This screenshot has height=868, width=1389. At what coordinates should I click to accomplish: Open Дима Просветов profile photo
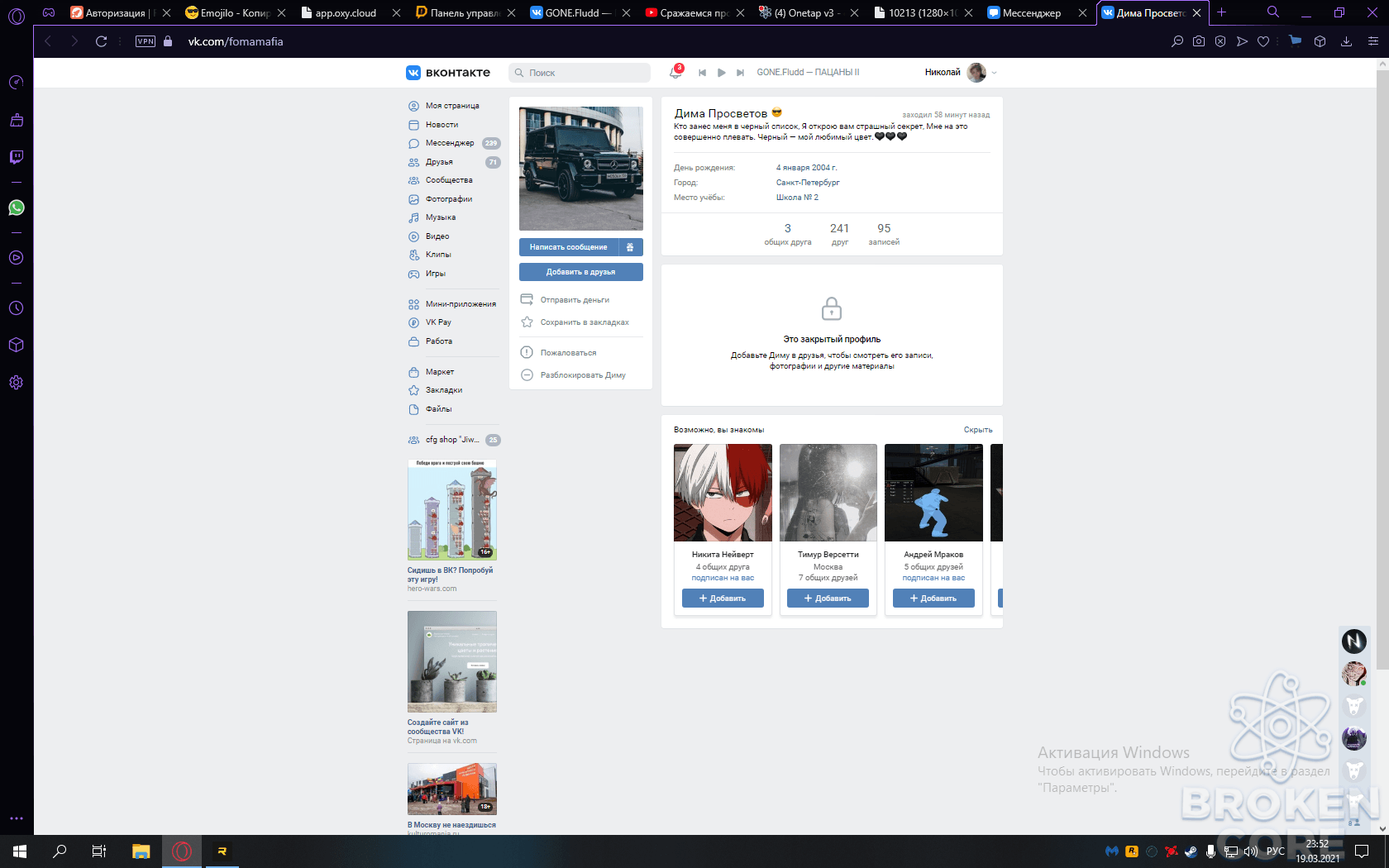point(580,169)
